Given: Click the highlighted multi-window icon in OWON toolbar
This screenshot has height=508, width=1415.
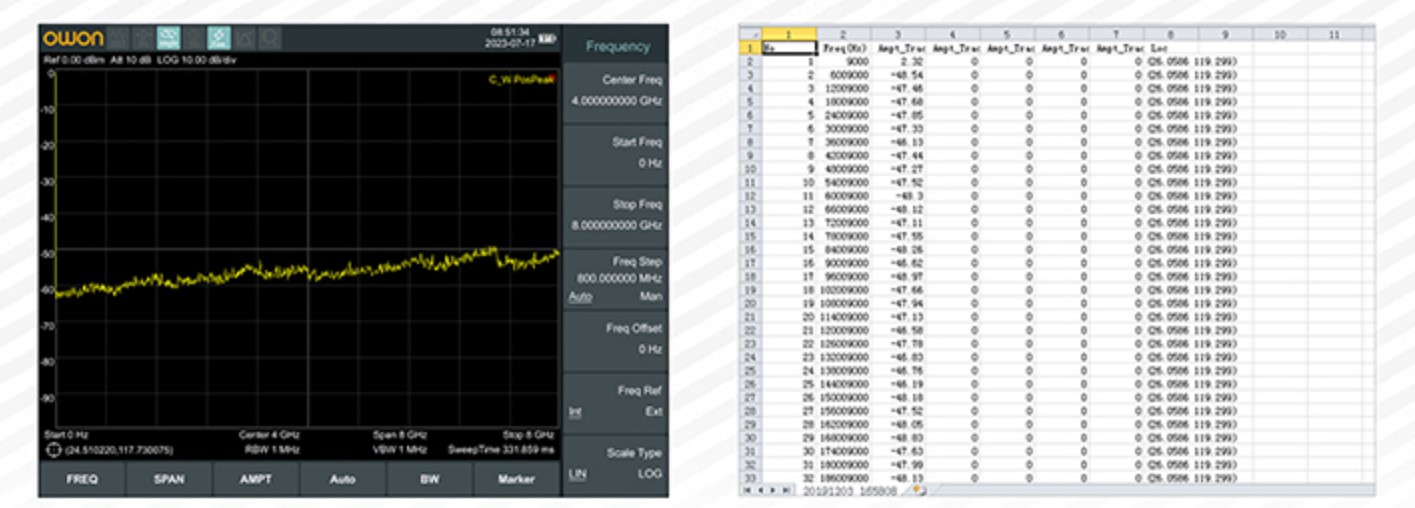Looking at the screenshot, I should (x=168, y=38).
